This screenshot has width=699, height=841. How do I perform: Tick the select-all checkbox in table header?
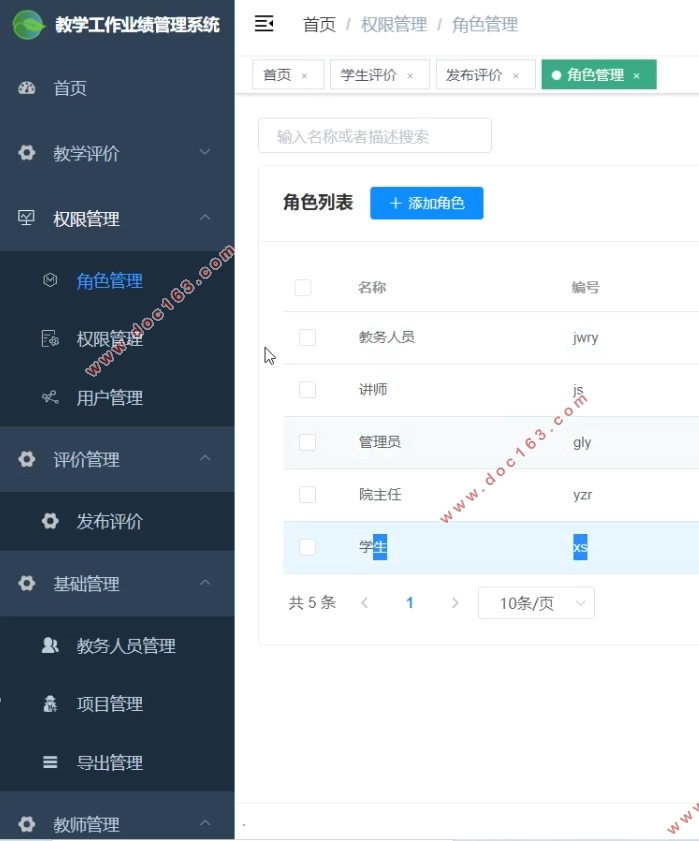tap(303, 287)
